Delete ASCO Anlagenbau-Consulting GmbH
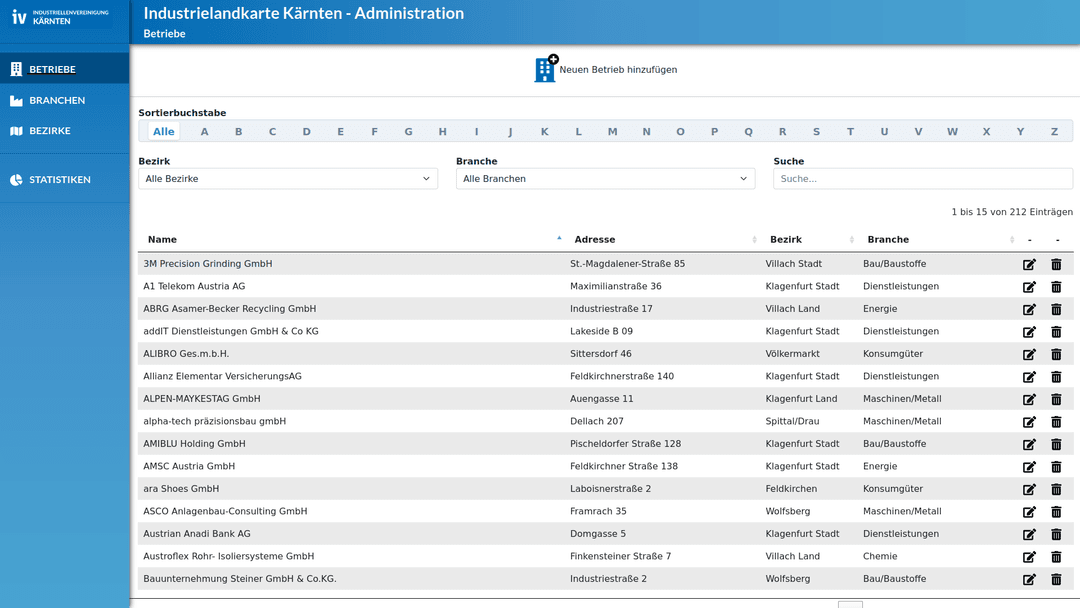 pos(1056,512)
